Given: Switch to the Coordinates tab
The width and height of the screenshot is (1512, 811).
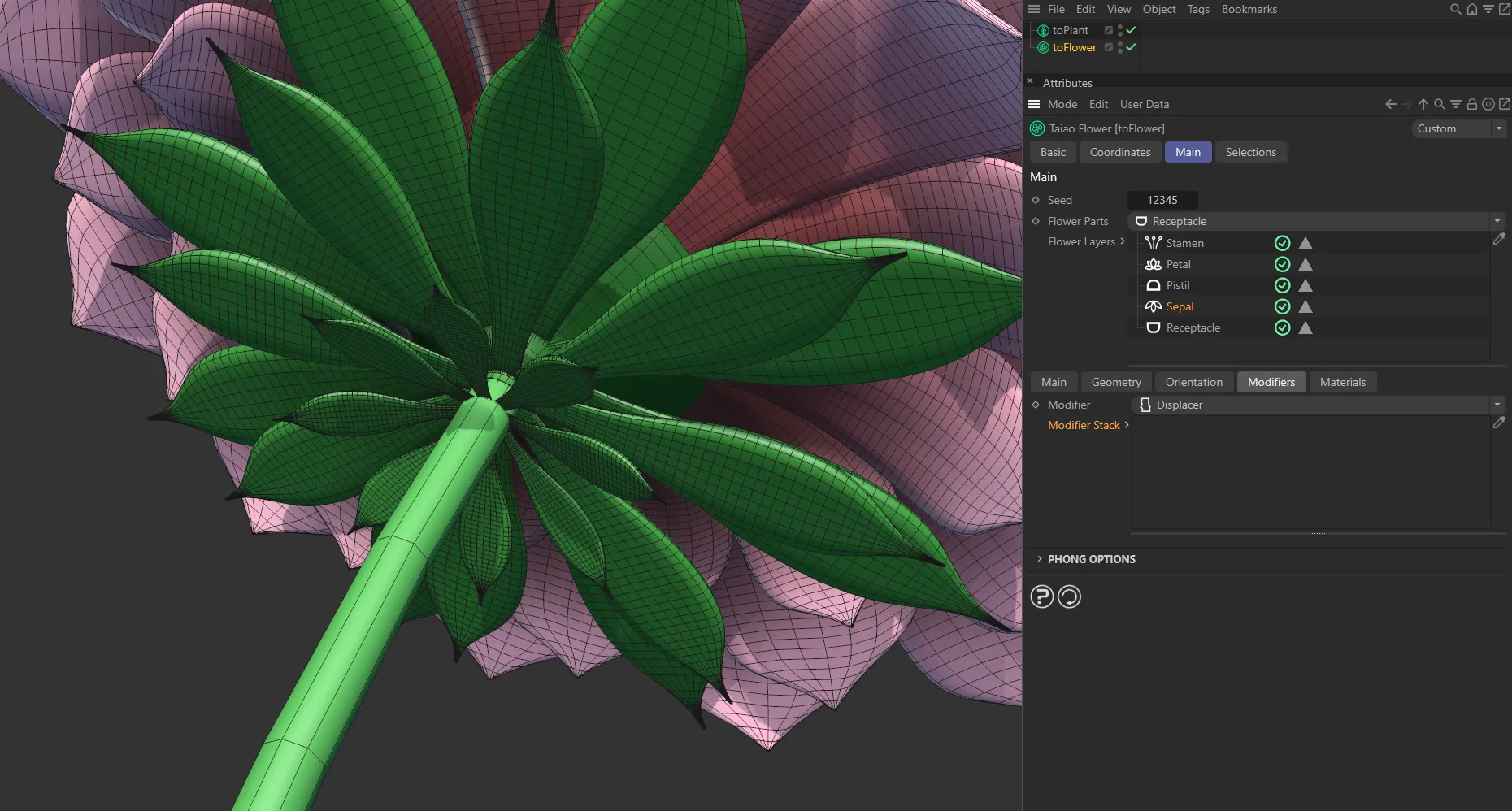Looking at the screenshot, I should pos(1119,152).
